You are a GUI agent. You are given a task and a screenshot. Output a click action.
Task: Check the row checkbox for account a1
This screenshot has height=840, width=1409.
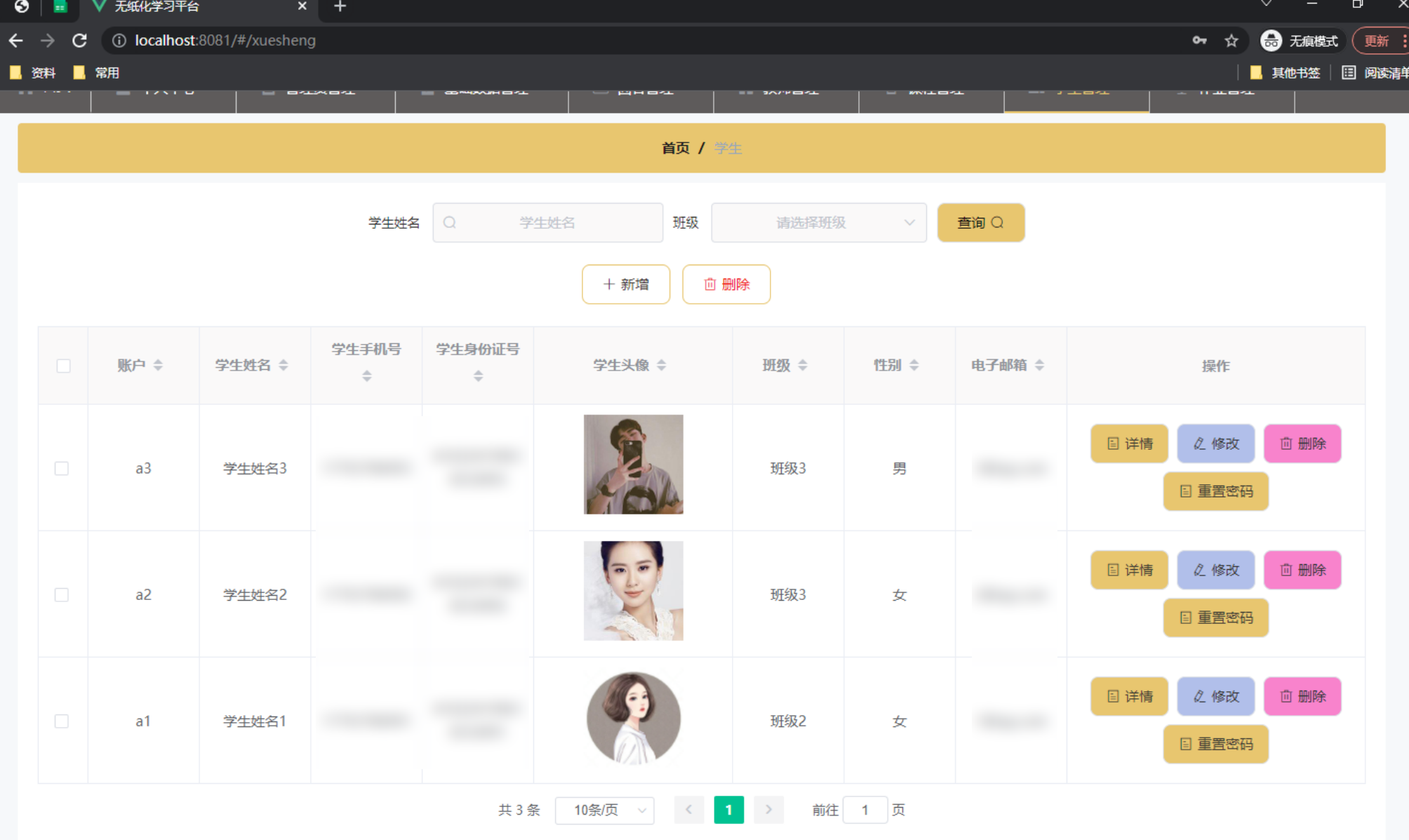coord(62,721)
